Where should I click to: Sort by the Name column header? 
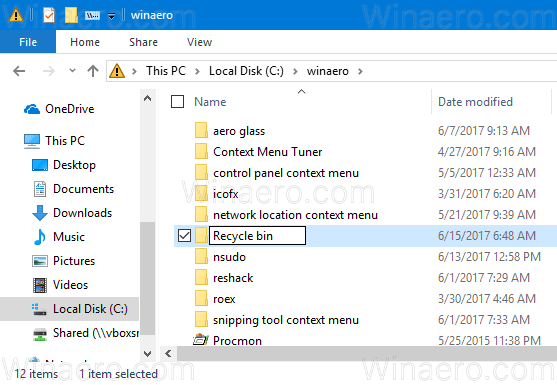[x=210, y=102]
